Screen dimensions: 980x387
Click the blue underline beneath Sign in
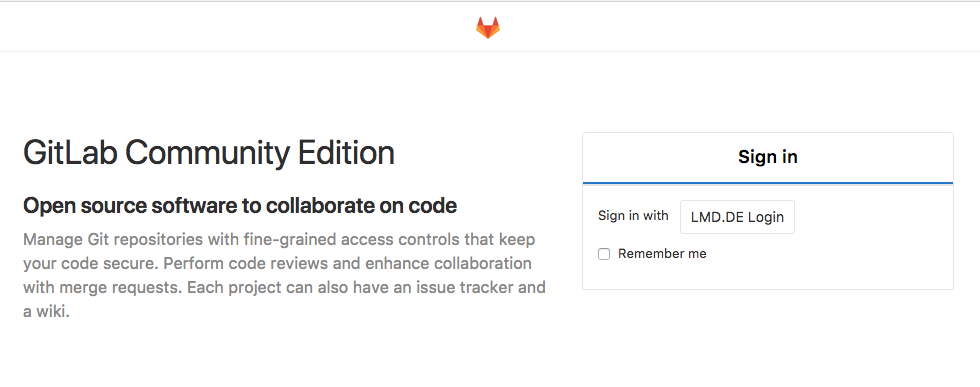tap(768, 183)
